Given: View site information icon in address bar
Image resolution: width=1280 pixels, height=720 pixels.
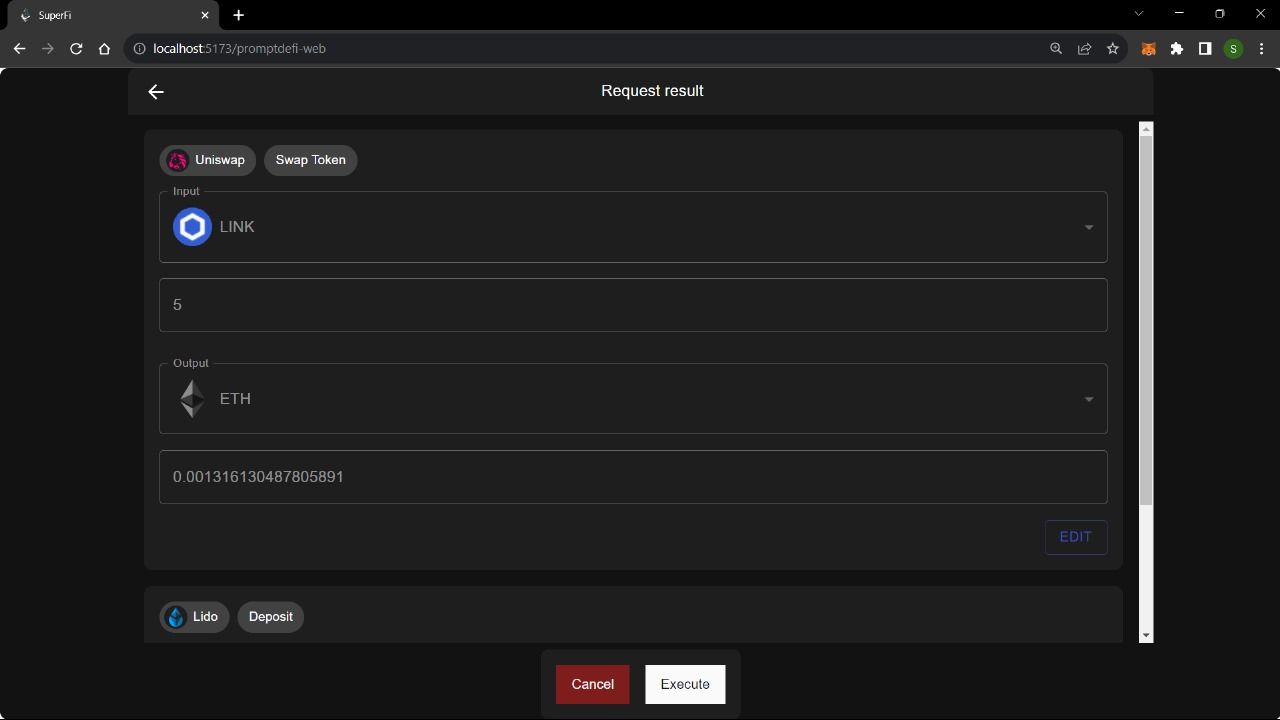Looking at the screenshot, I should point(140,49).
